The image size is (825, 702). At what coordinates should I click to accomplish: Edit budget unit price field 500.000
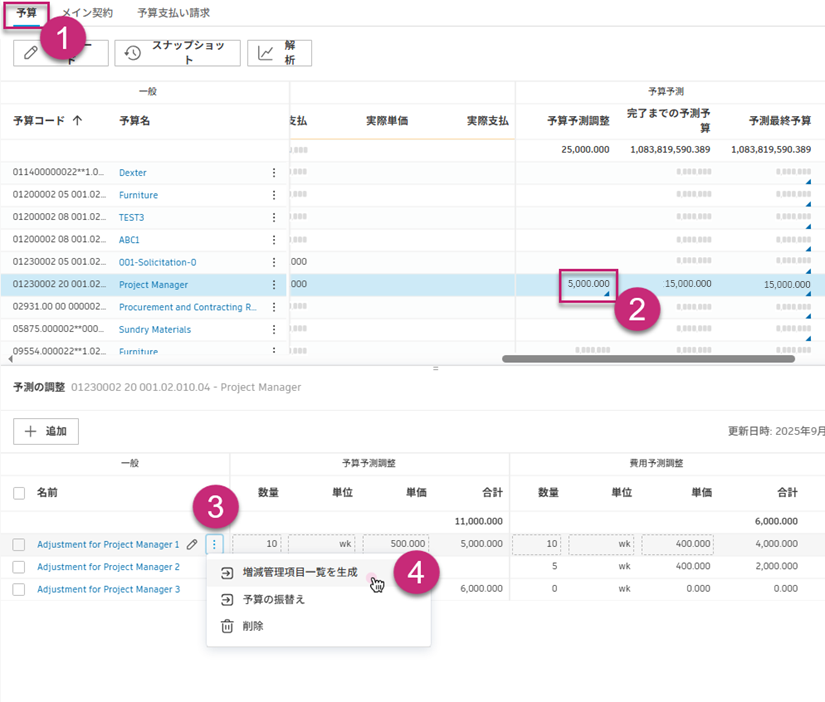(396, 544)
